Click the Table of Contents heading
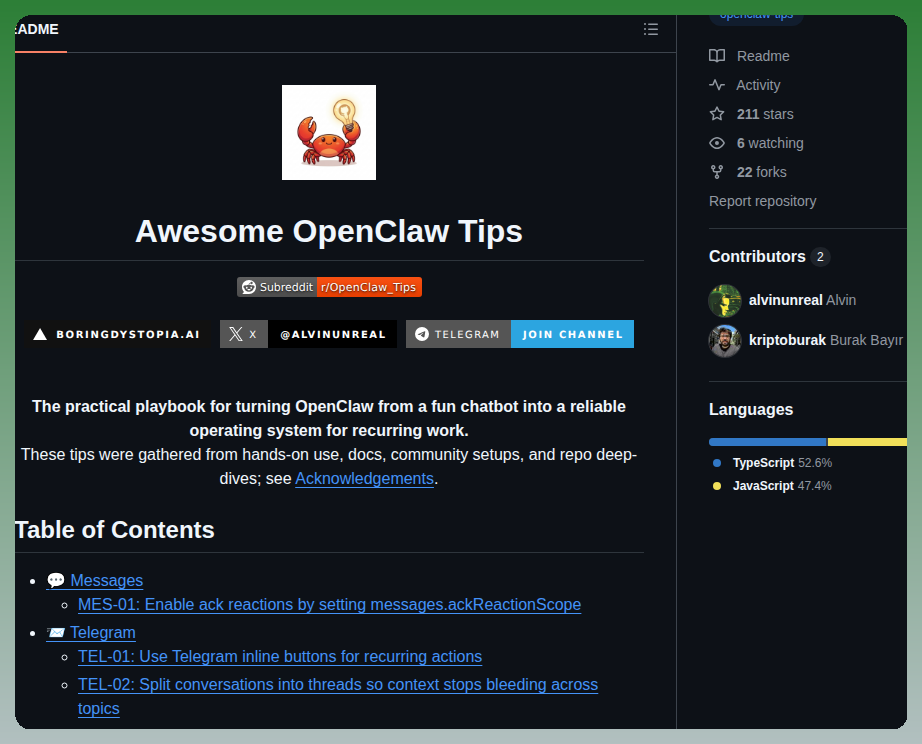Image resolution: width=922 pixels, height=744 pixels. pyautogui.click(x=115, y=530)
